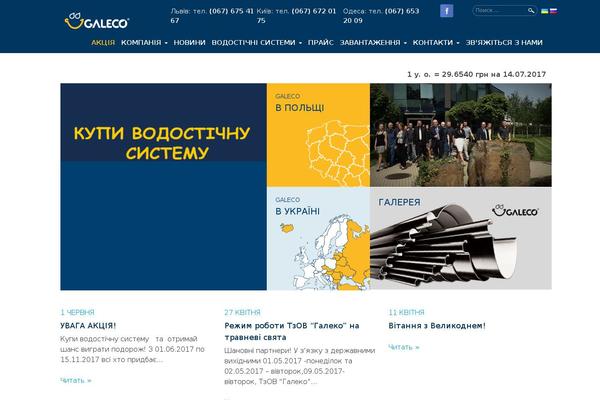600x400 pixels.
Task: Switch language with Russian flag icon
Action: pos(553,11)
